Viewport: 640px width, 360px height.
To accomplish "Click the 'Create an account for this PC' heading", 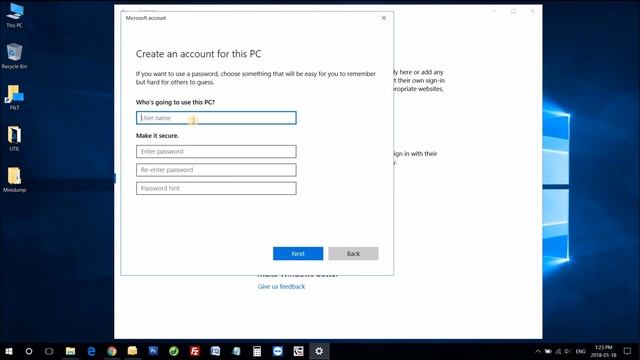I will click(198, 54).
